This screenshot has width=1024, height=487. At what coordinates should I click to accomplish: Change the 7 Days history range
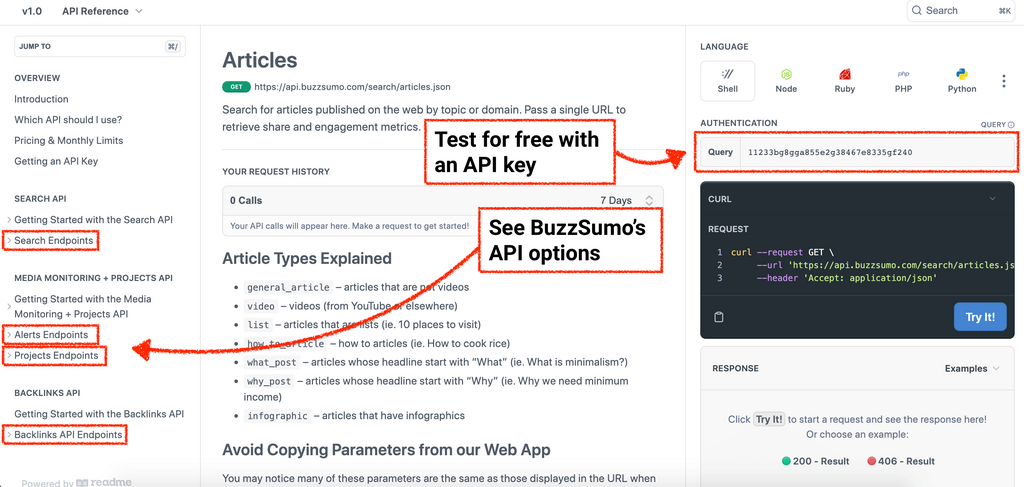tap(630, 201)
